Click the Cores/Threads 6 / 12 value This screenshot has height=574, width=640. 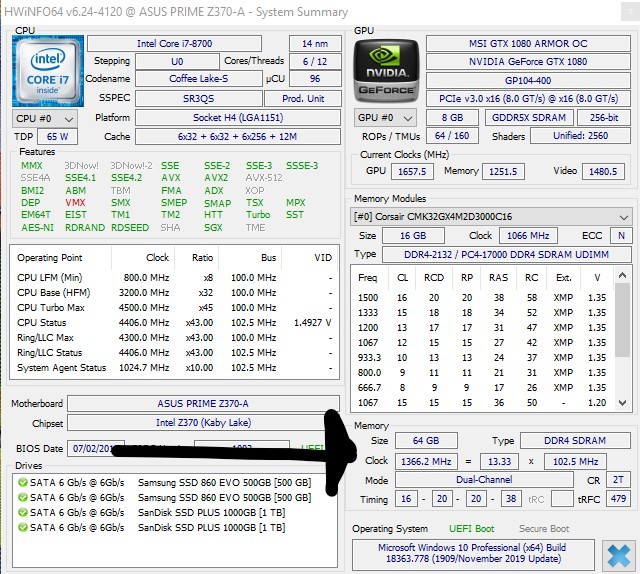tap(315, 62)
